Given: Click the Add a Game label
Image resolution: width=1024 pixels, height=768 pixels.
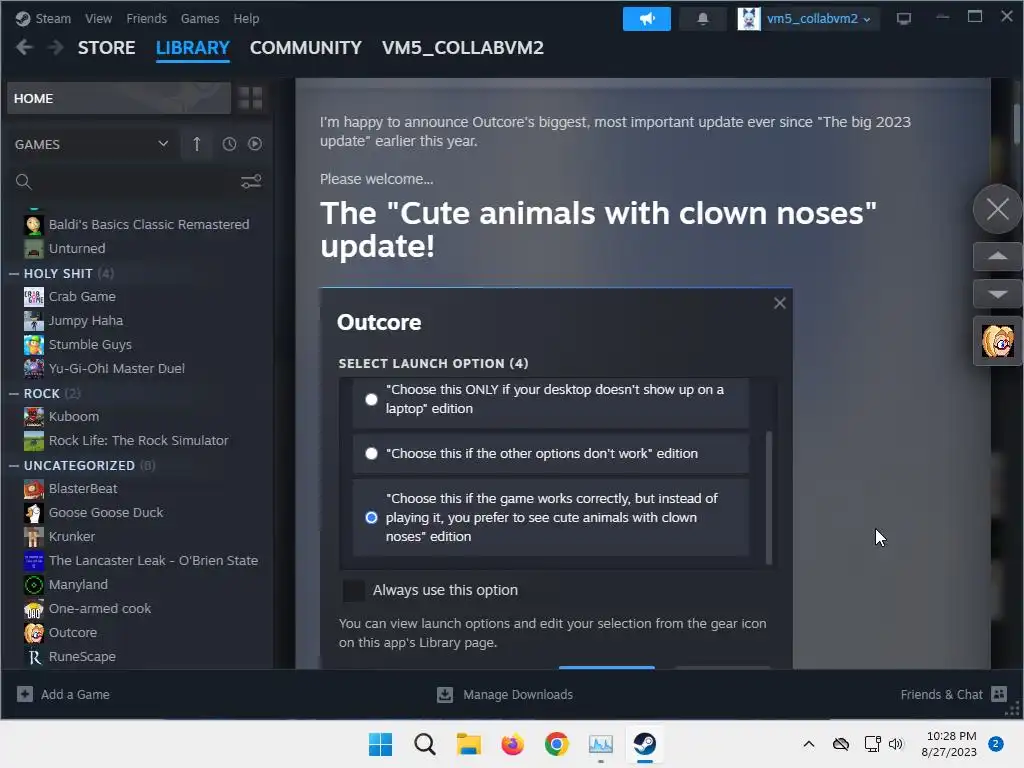Looking at the screenshot, I should coord(75,694).
